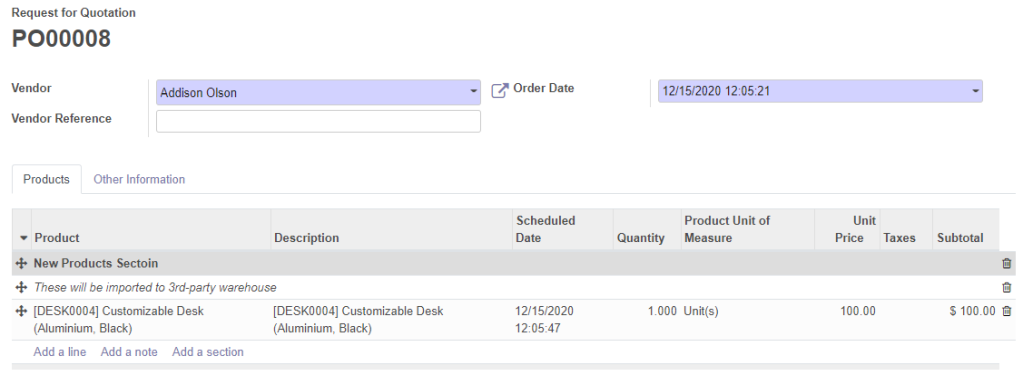
Task: Focus the Vendor Reference input field
Action: click(318, 121)
